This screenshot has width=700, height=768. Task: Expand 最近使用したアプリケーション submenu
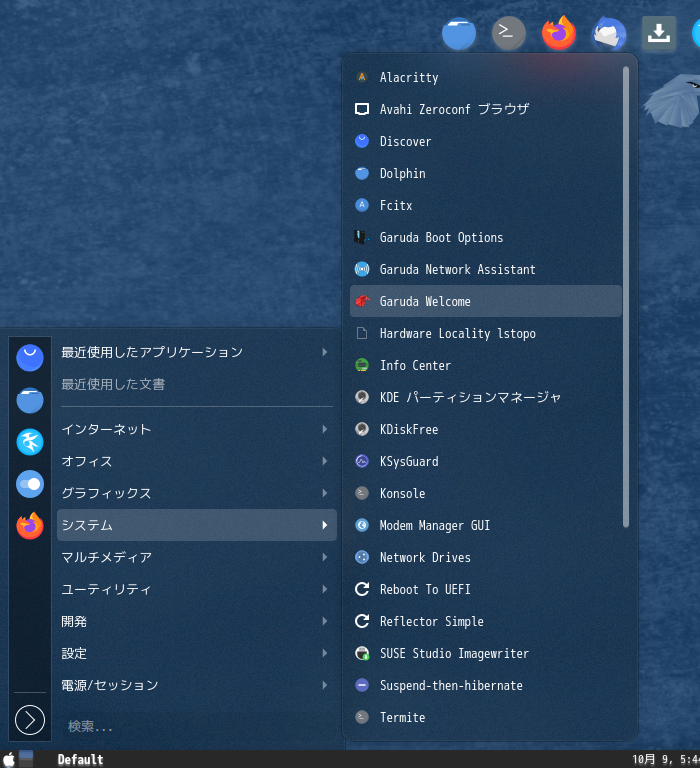point(196,352)
